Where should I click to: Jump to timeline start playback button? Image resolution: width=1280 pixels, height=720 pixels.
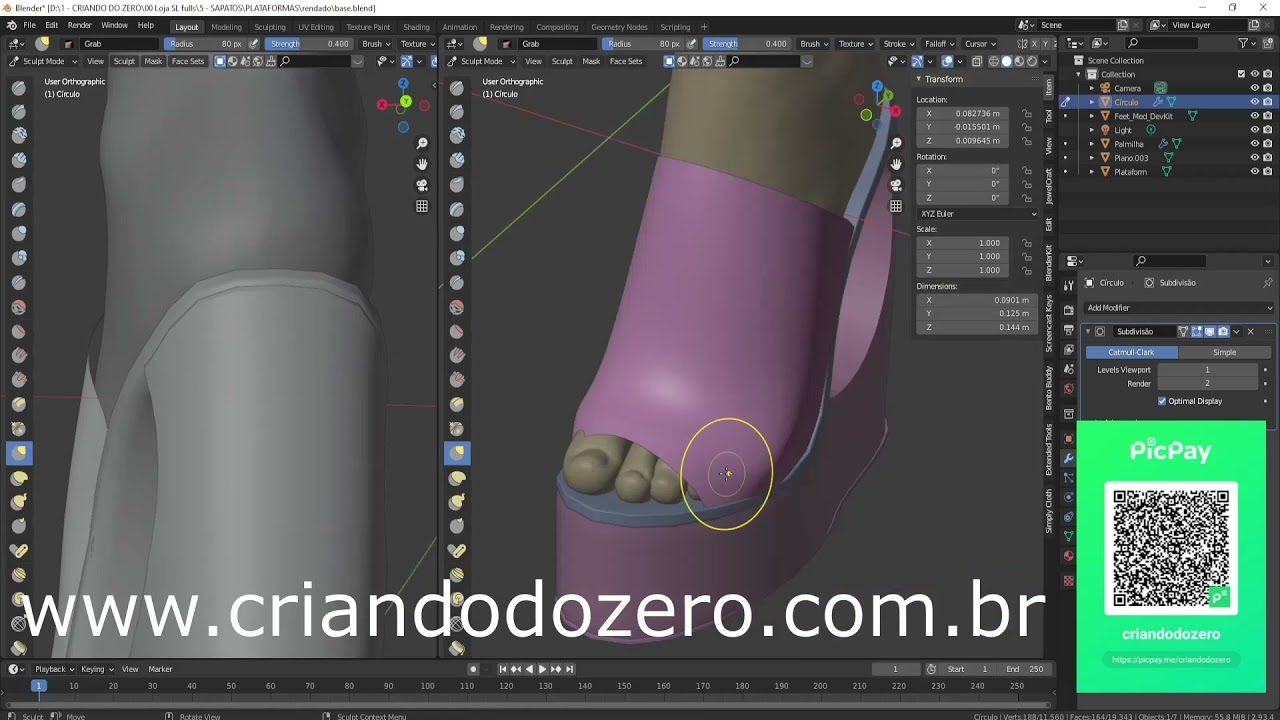point(501,669)
